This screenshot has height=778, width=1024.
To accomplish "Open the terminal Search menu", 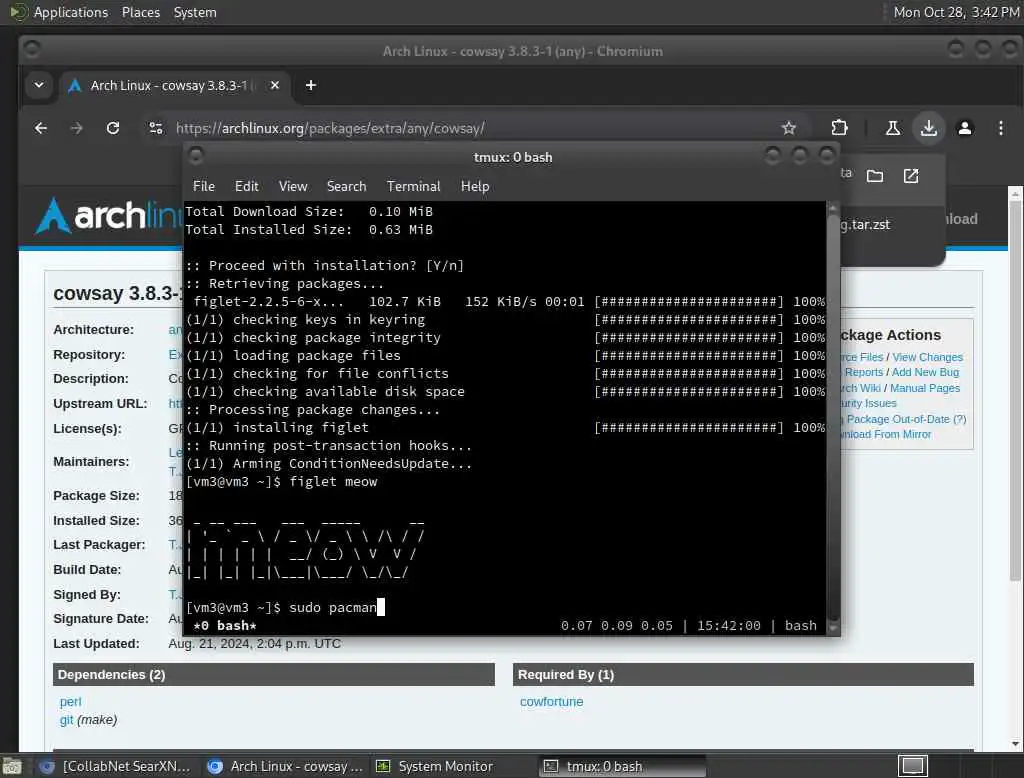I will tap(346, 186).
